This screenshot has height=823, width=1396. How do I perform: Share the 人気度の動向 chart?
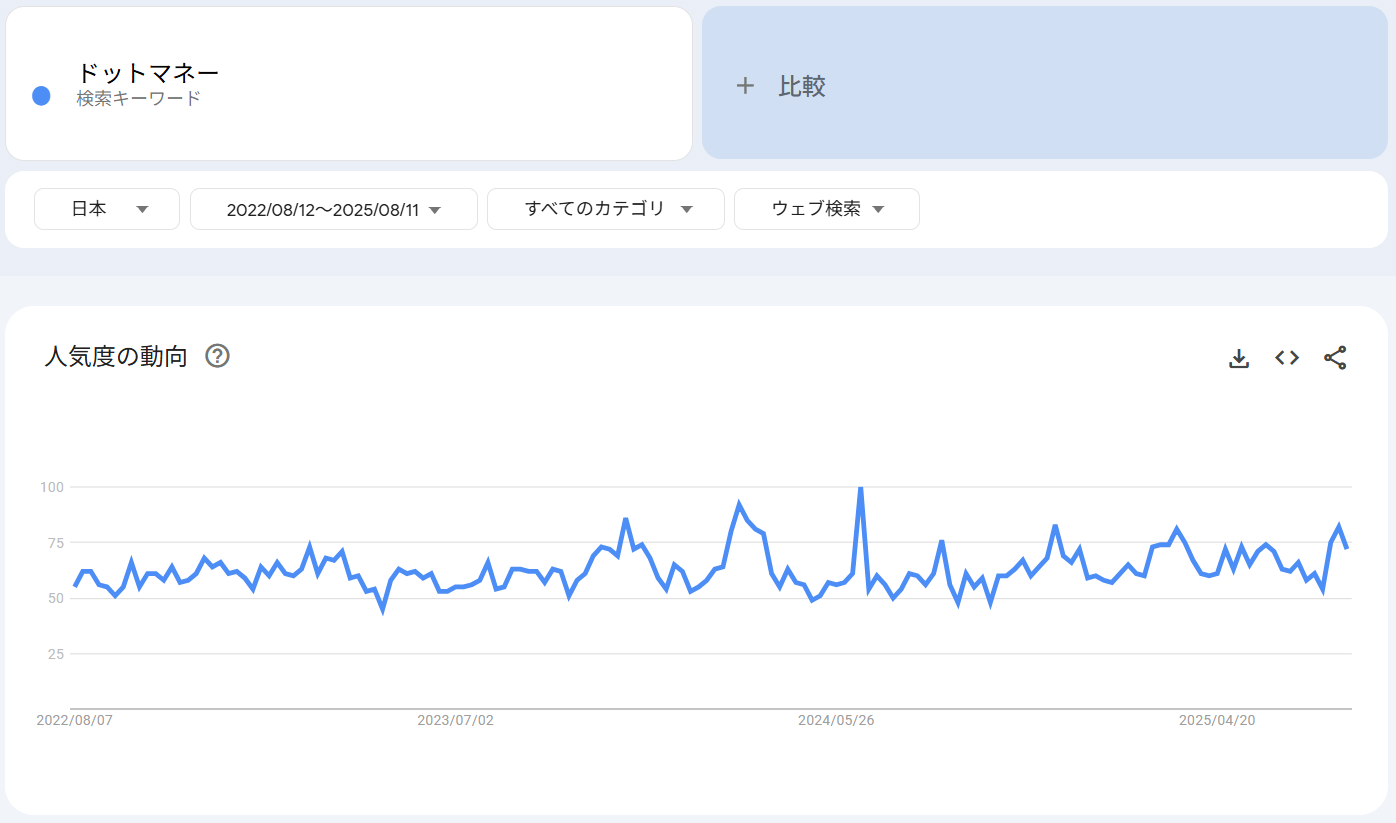pyautogui.click(x=1335, y=358)
